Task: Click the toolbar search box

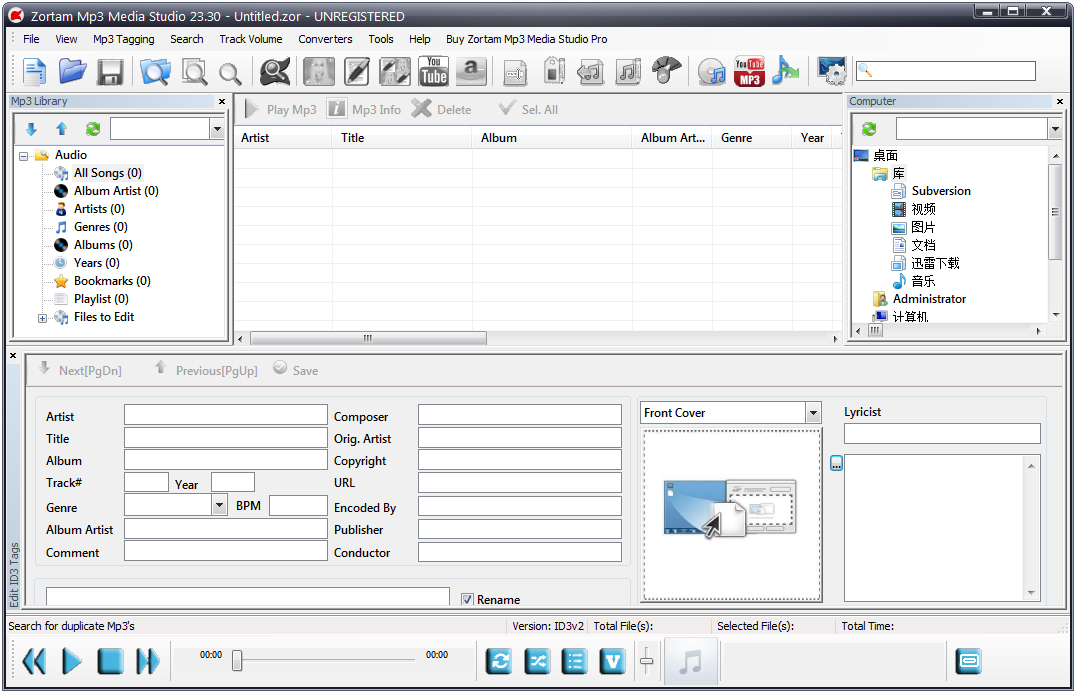Action: [x=946, y=71]
